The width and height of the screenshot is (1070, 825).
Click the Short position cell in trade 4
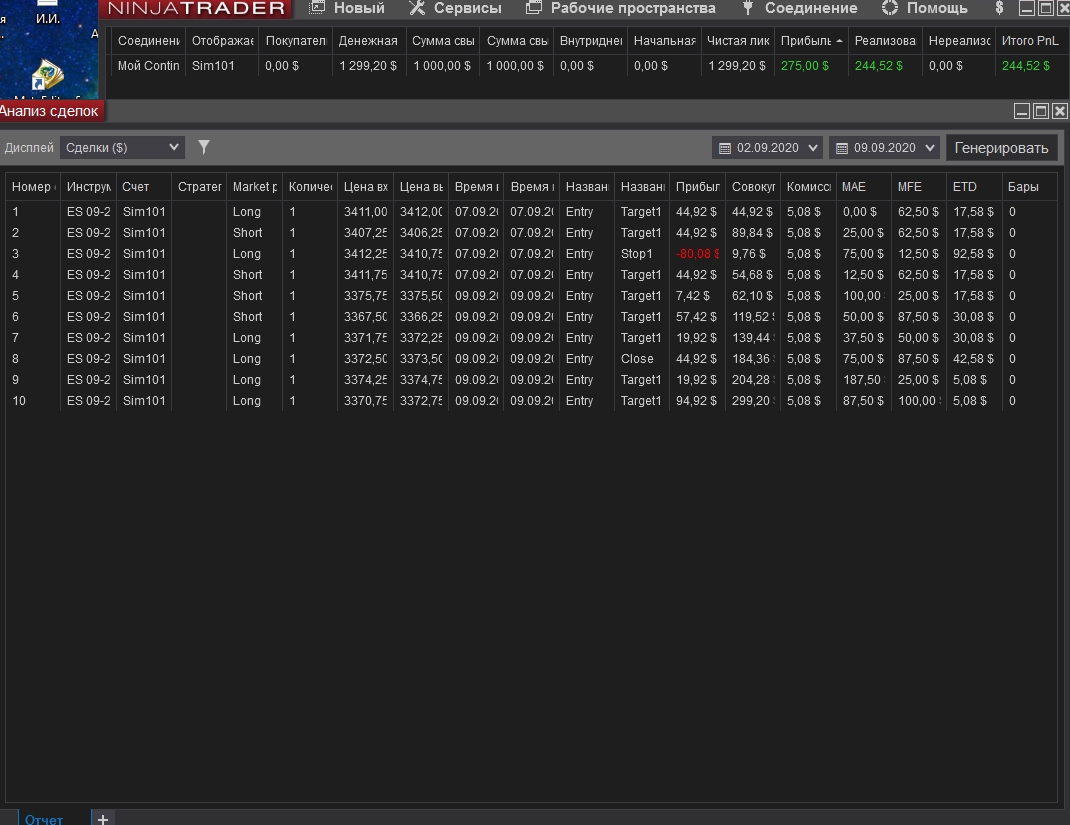[x=254, y=275]
